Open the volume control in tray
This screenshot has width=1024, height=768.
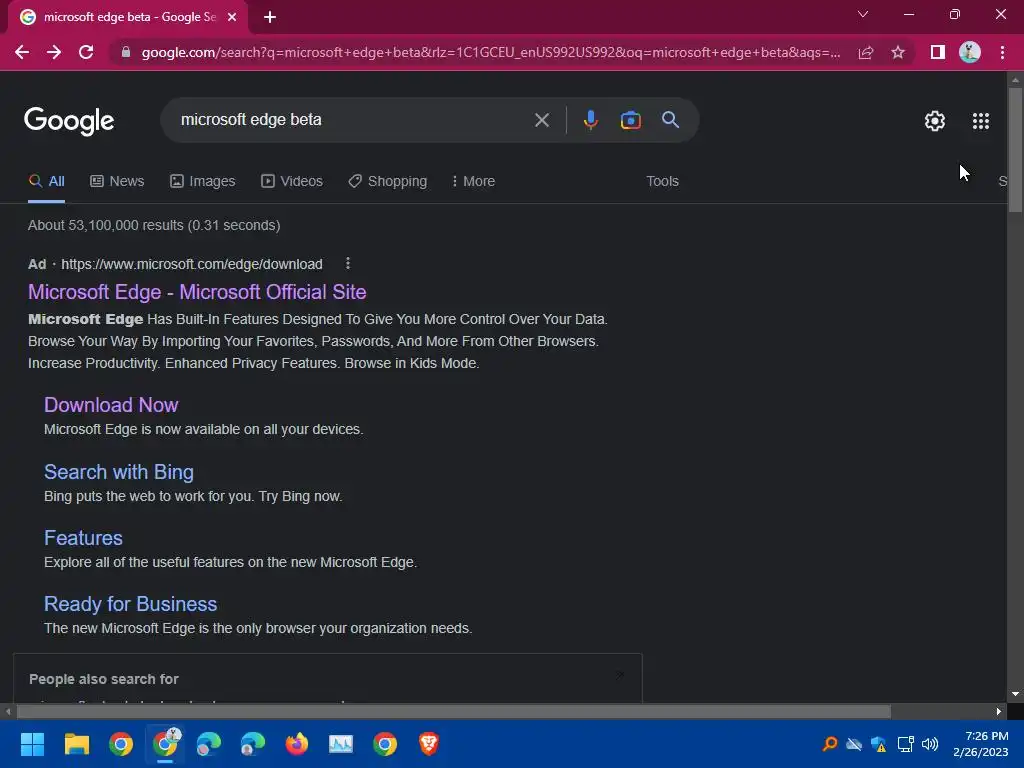coord(929,744)
